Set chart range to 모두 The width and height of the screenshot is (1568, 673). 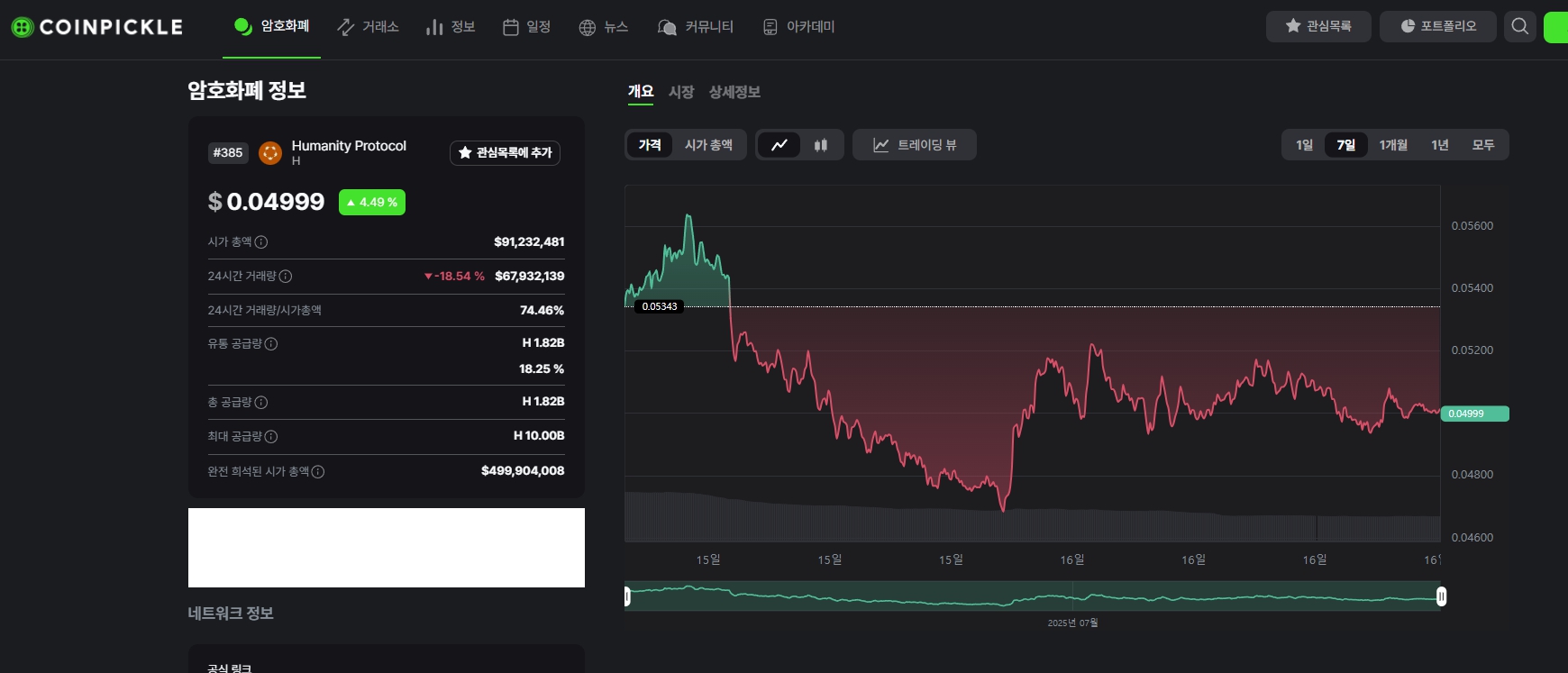point(1483,145)
